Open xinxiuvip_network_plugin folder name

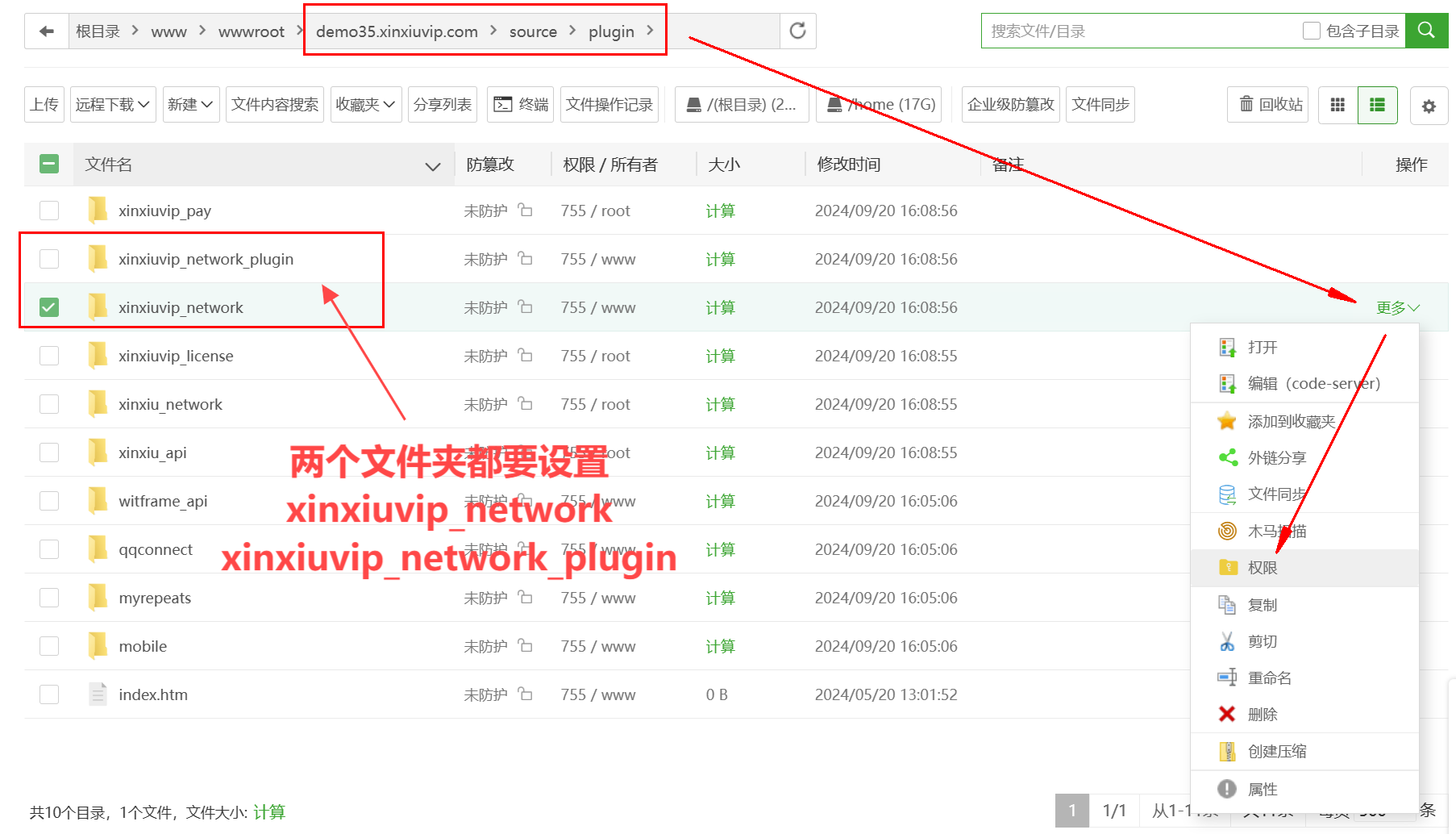tap(206, 259)
